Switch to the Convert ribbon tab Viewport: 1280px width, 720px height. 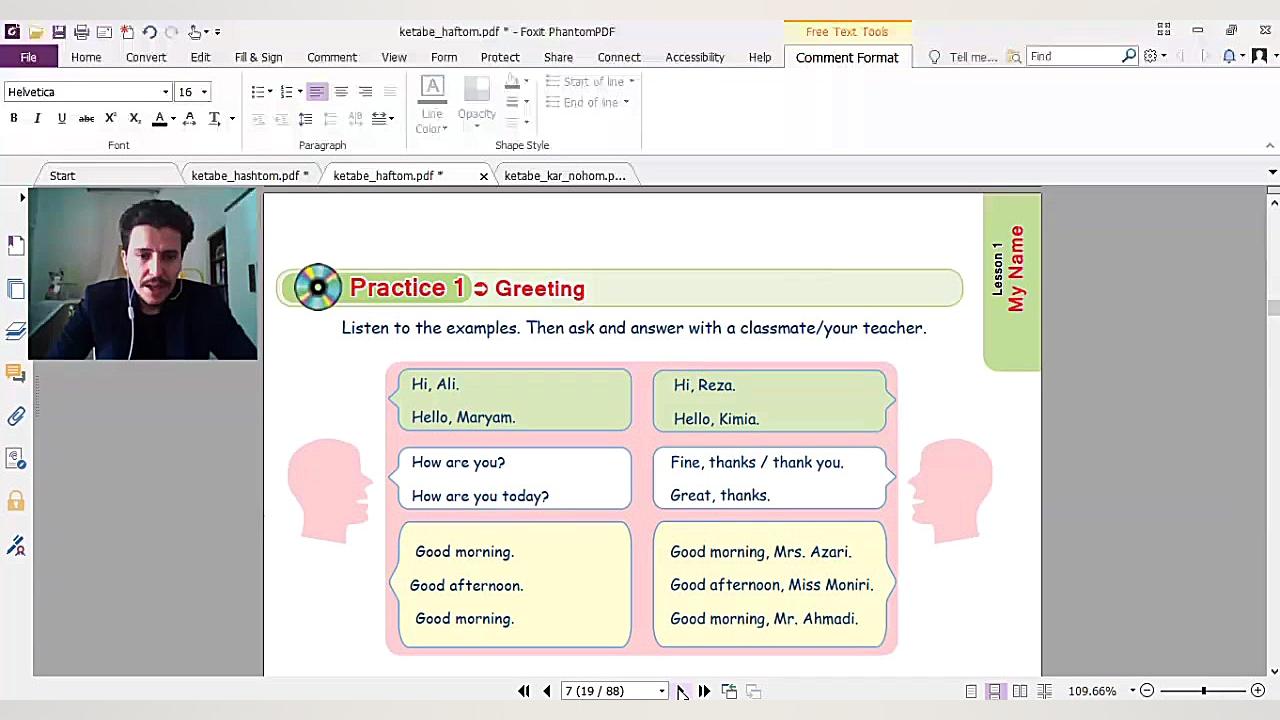[146, 57]
